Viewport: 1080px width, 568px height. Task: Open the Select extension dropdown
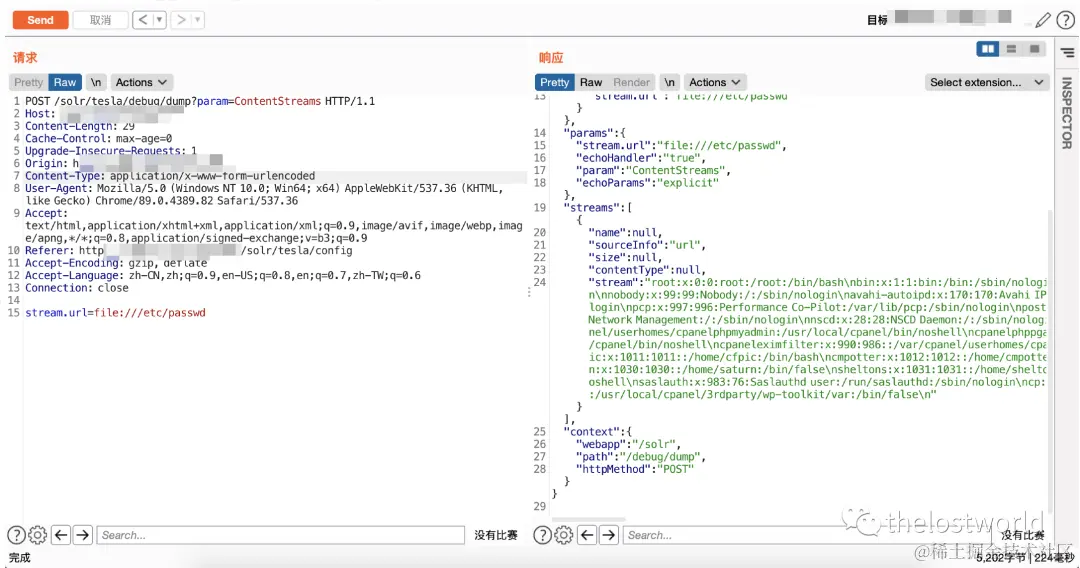986,82
